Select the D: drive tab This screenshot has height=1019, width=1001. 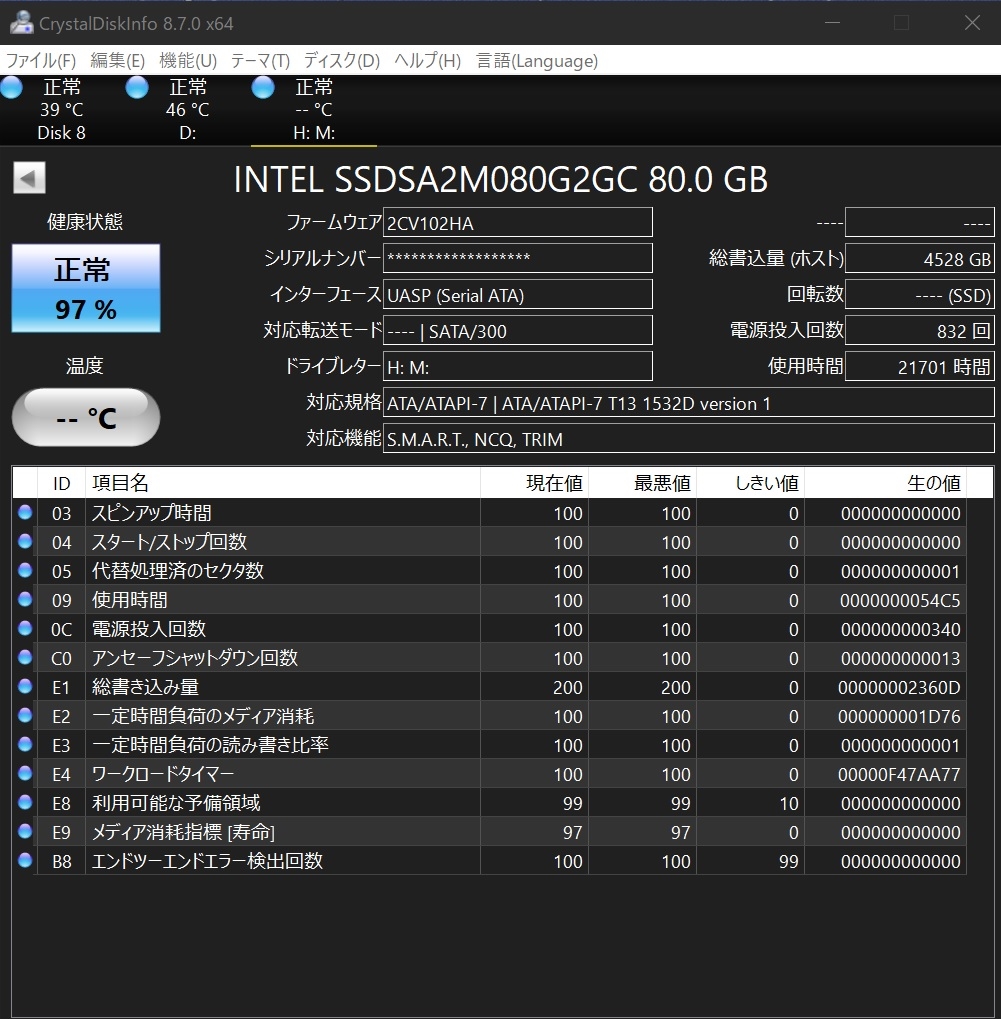187,110
